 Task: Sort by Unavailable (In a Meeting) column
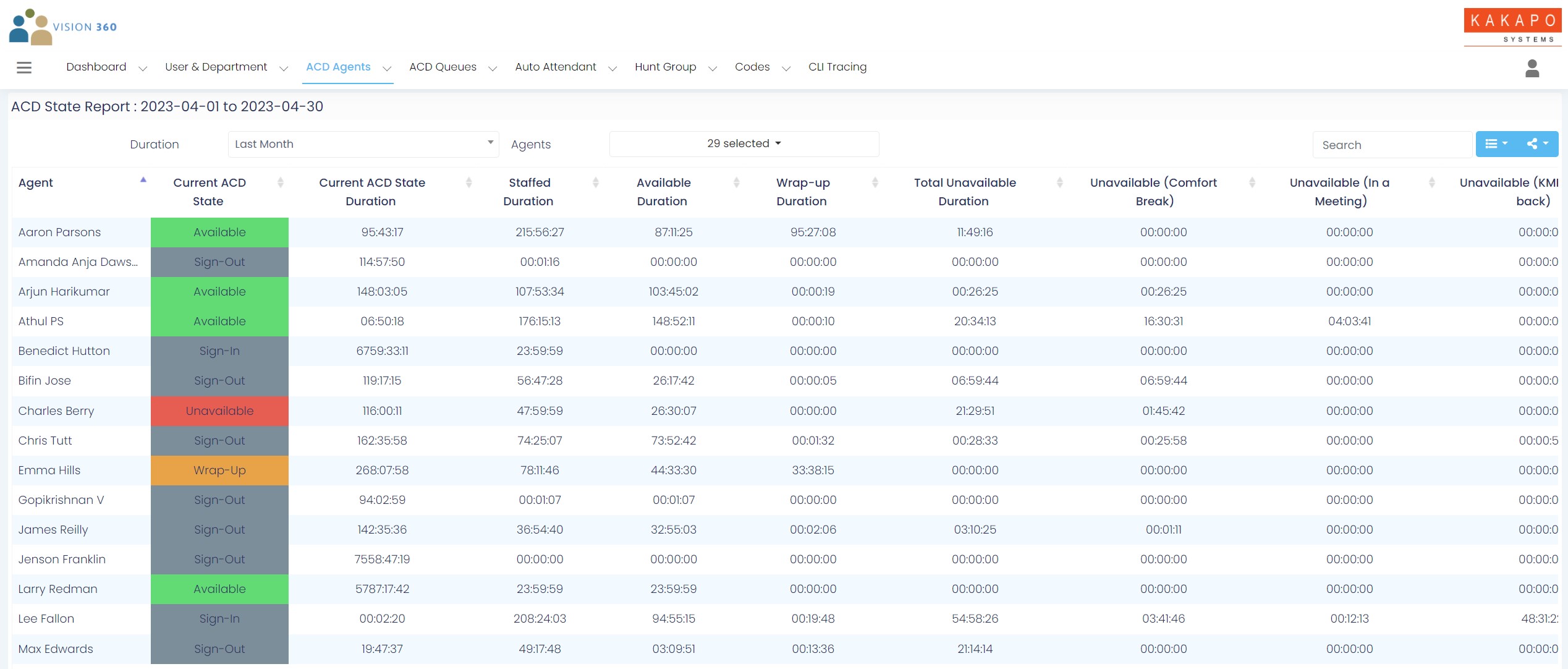tap(1432, 182)
